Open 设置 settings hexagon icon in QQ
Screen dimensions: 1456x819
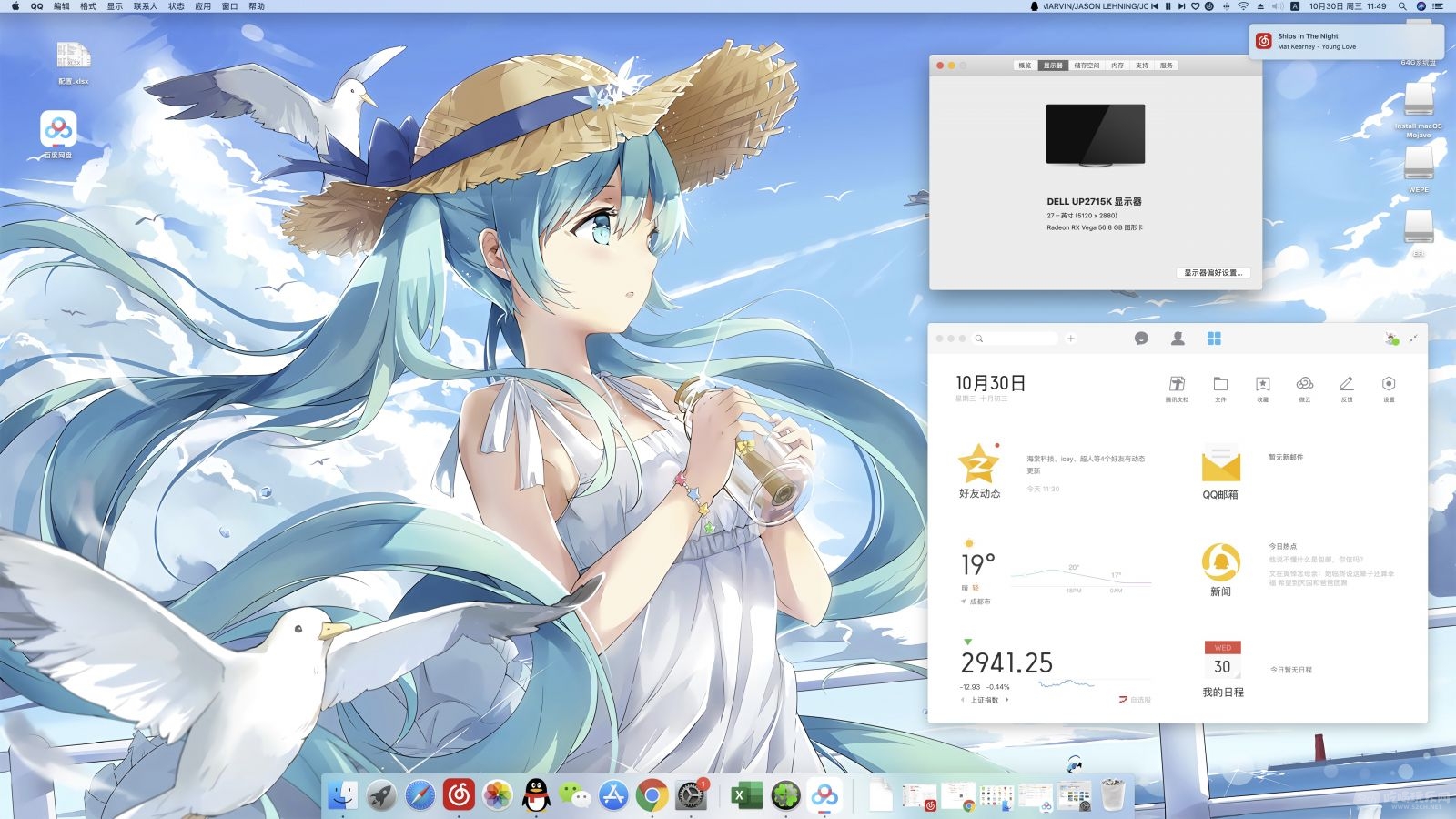pos(1389,389)
